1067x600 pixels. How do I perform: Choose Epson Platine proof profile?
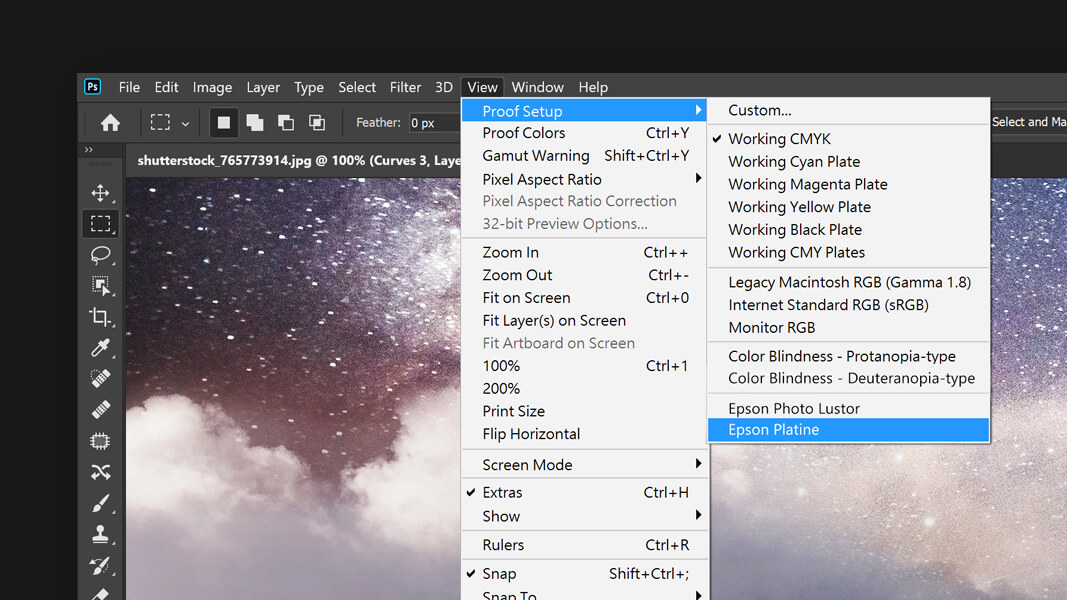click(x=773, y=430)
